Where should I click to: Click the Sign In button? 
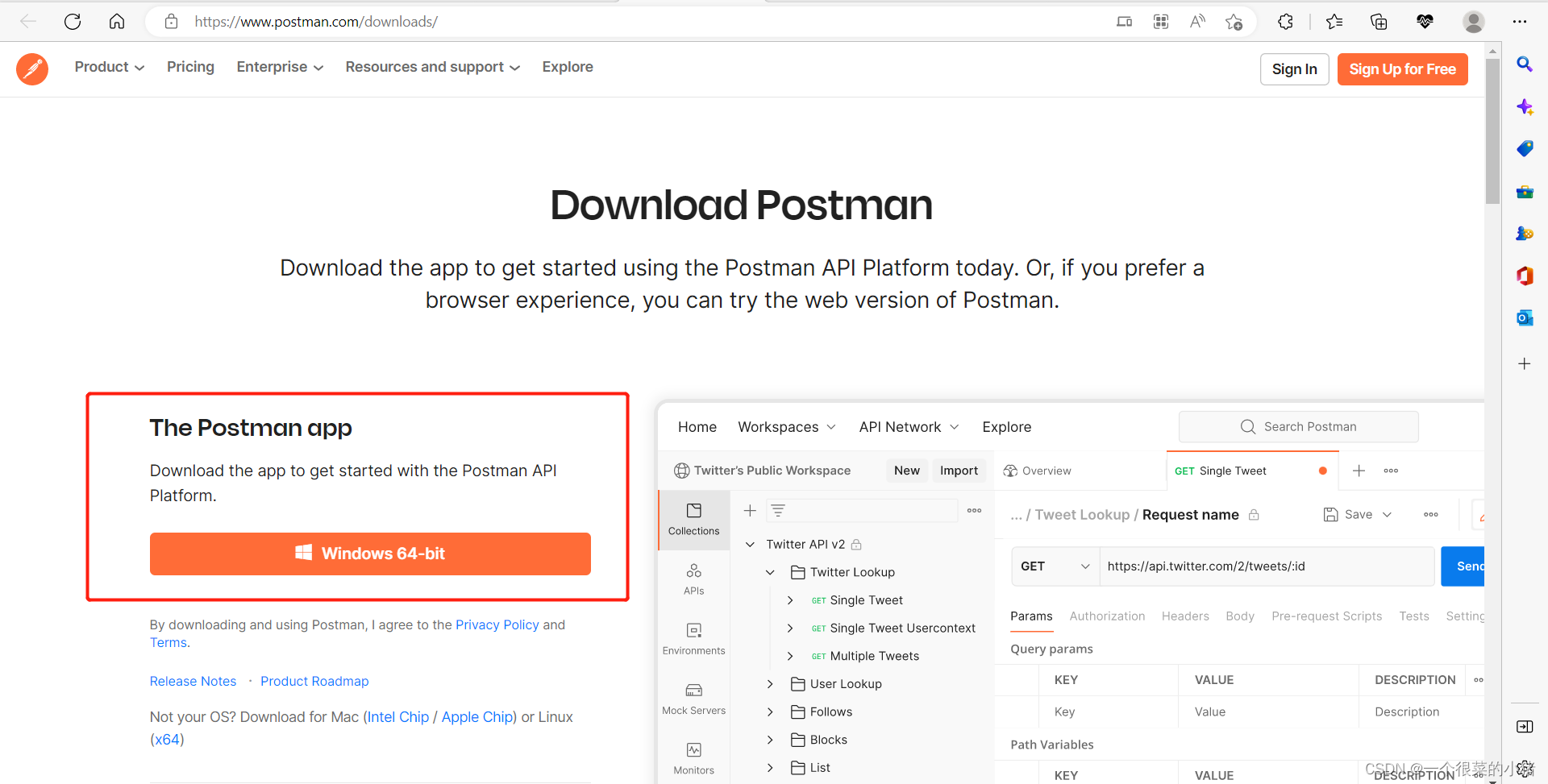[1295, 69]
